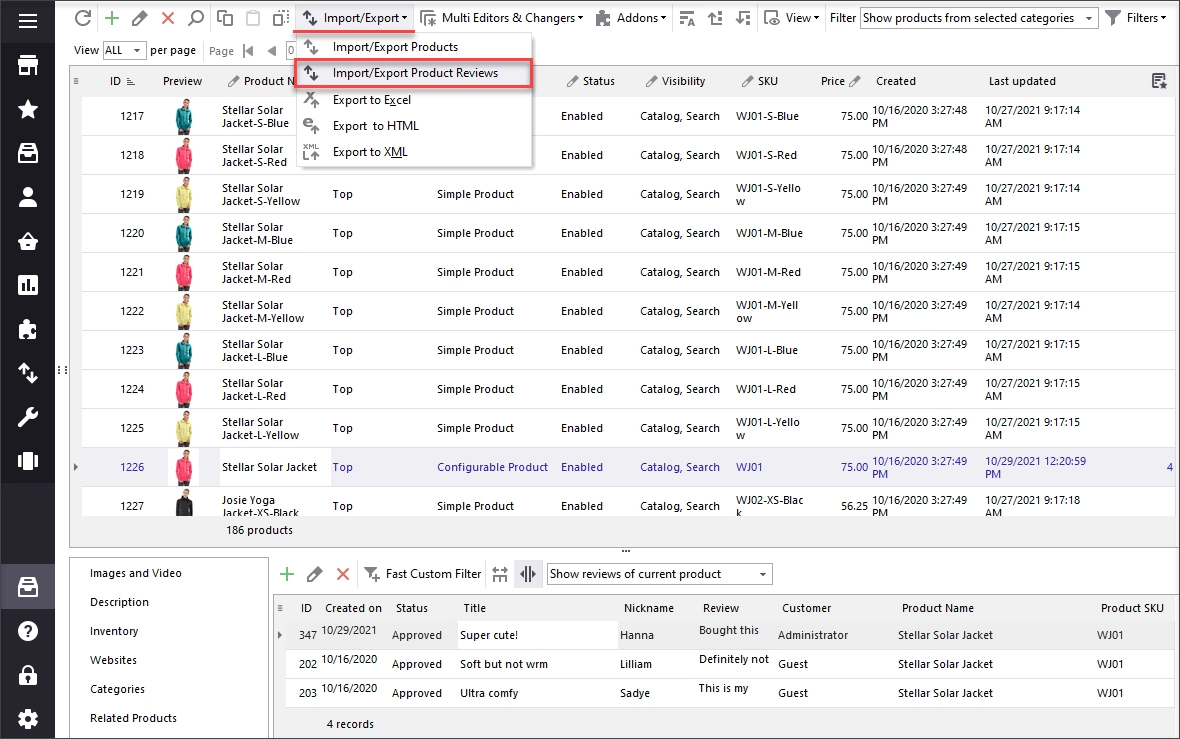Edit selected review with pencil icon
Image resolution: width=1180 pixels, height=739 pixels.
coord(315,574)
